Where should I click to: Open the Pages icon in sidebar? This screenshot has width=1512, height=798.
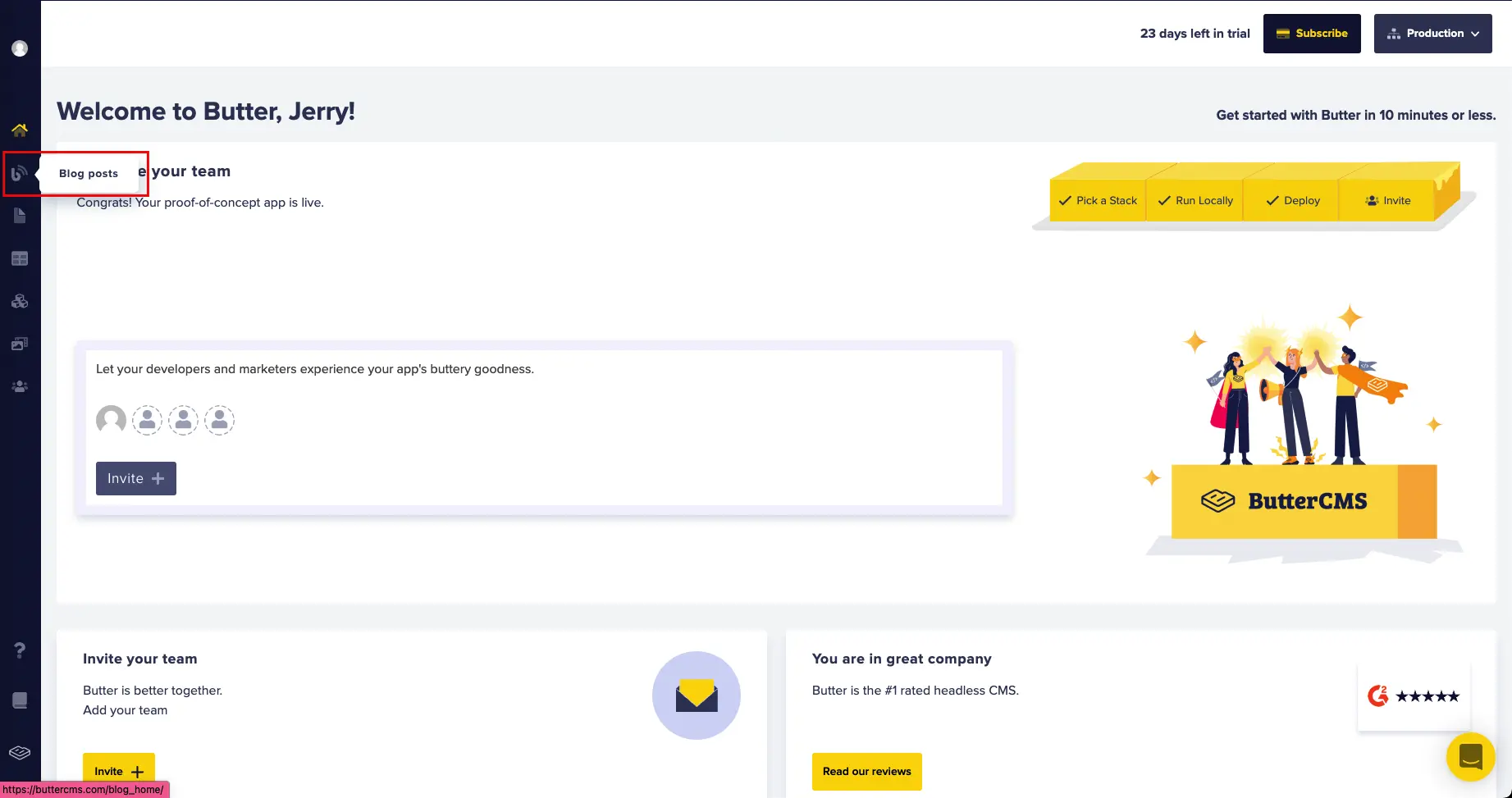tap(20, 216)
